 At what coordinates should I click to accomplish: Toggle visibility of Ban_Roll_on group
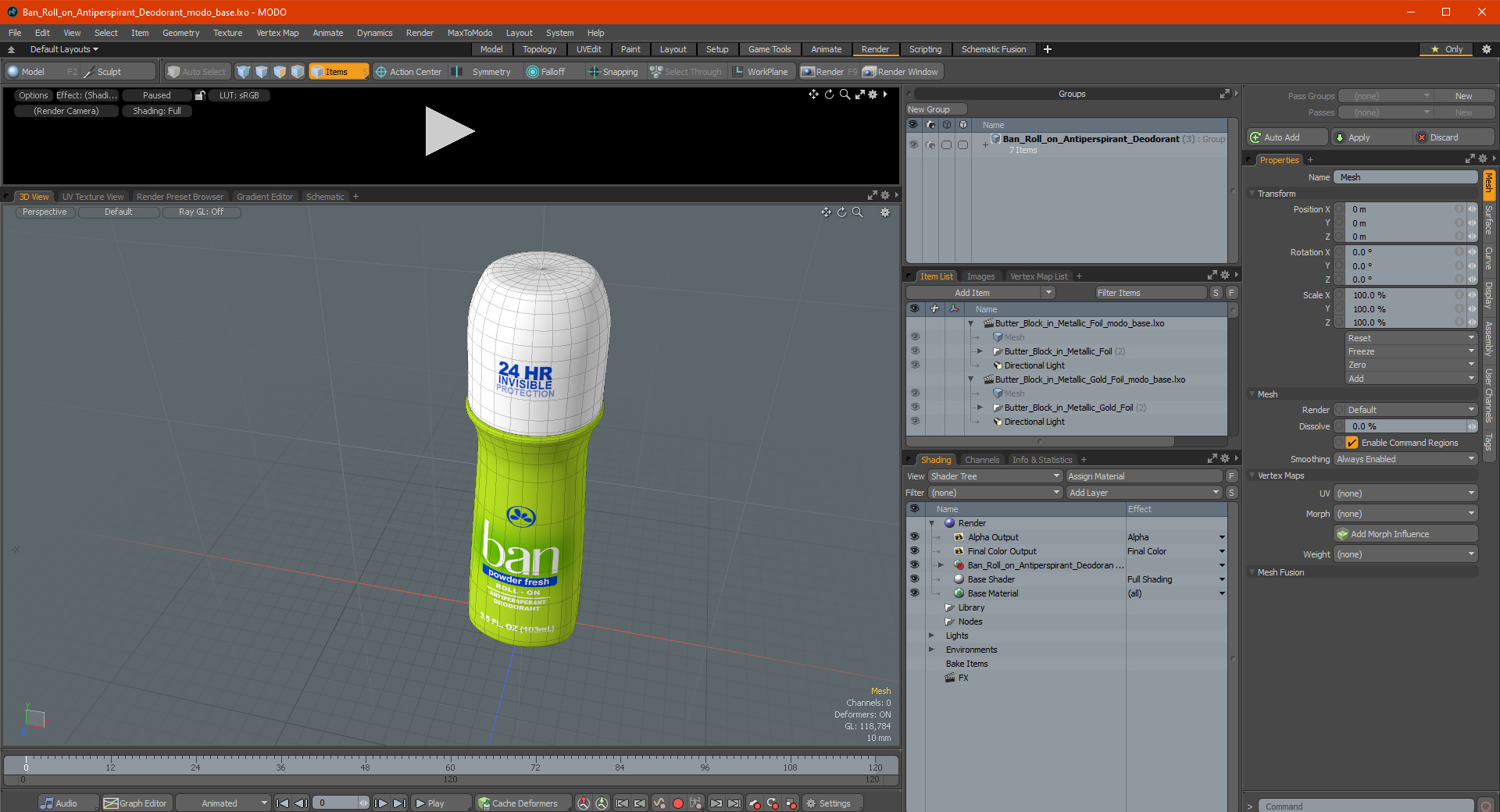tap(913, 144)
